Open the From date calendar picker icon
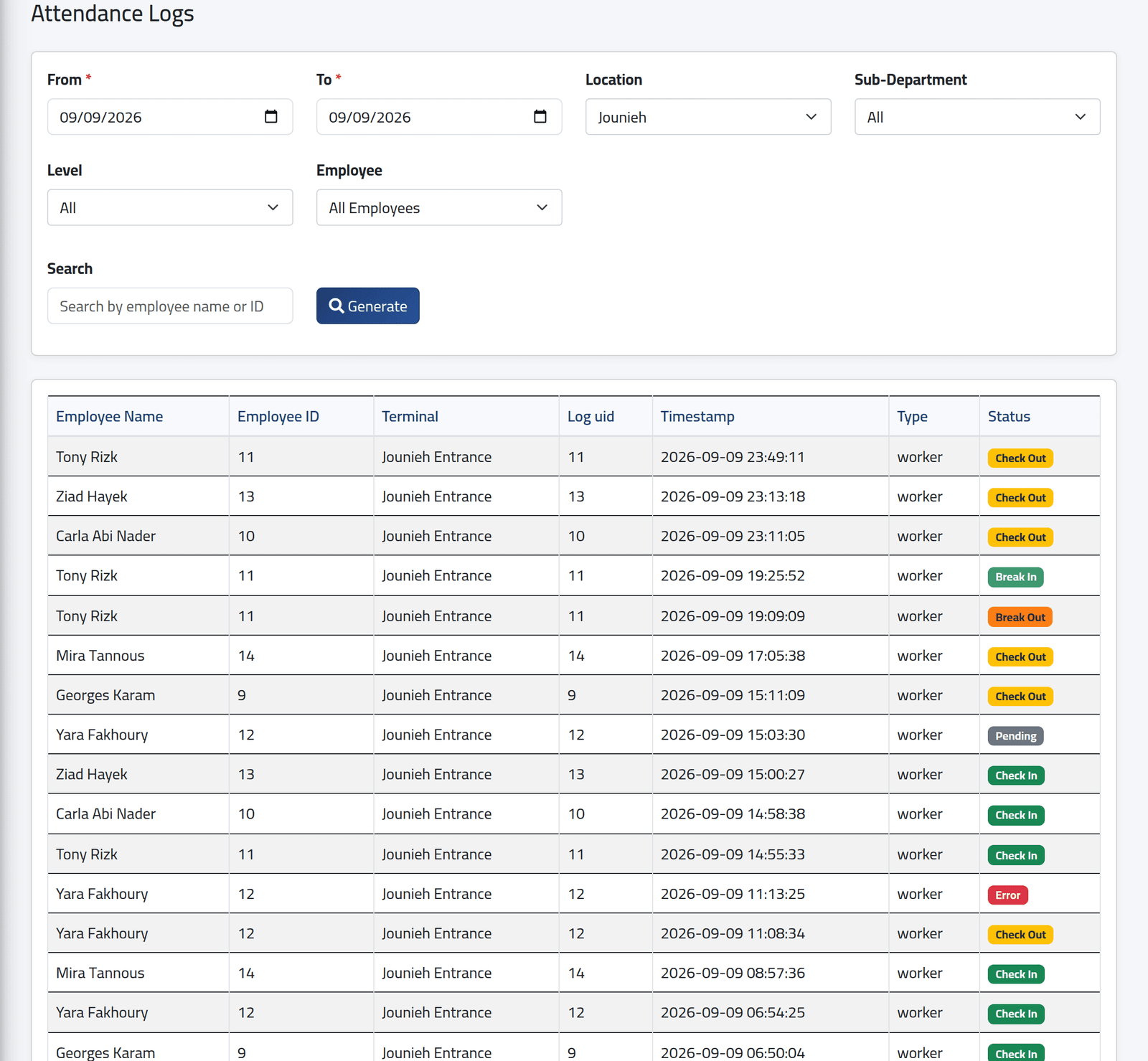Viewport: 1148px width, 1061px height. (x=270, y=117)
